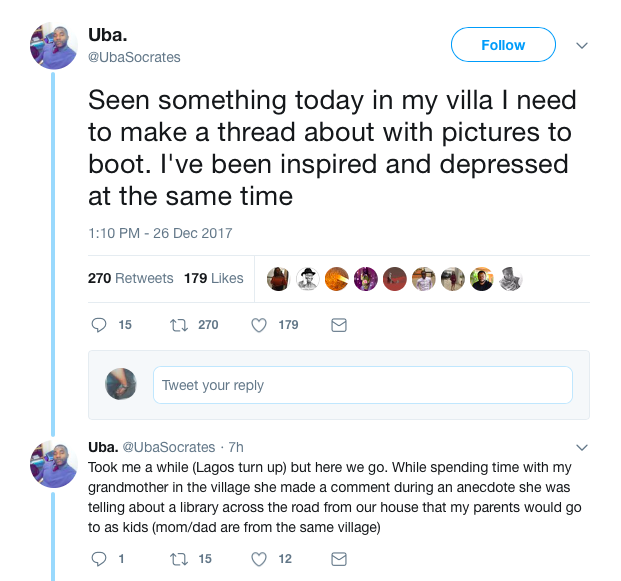The image size is (621, 581).
Task: Share thread reply via direct message
Action: click(338, 560)
